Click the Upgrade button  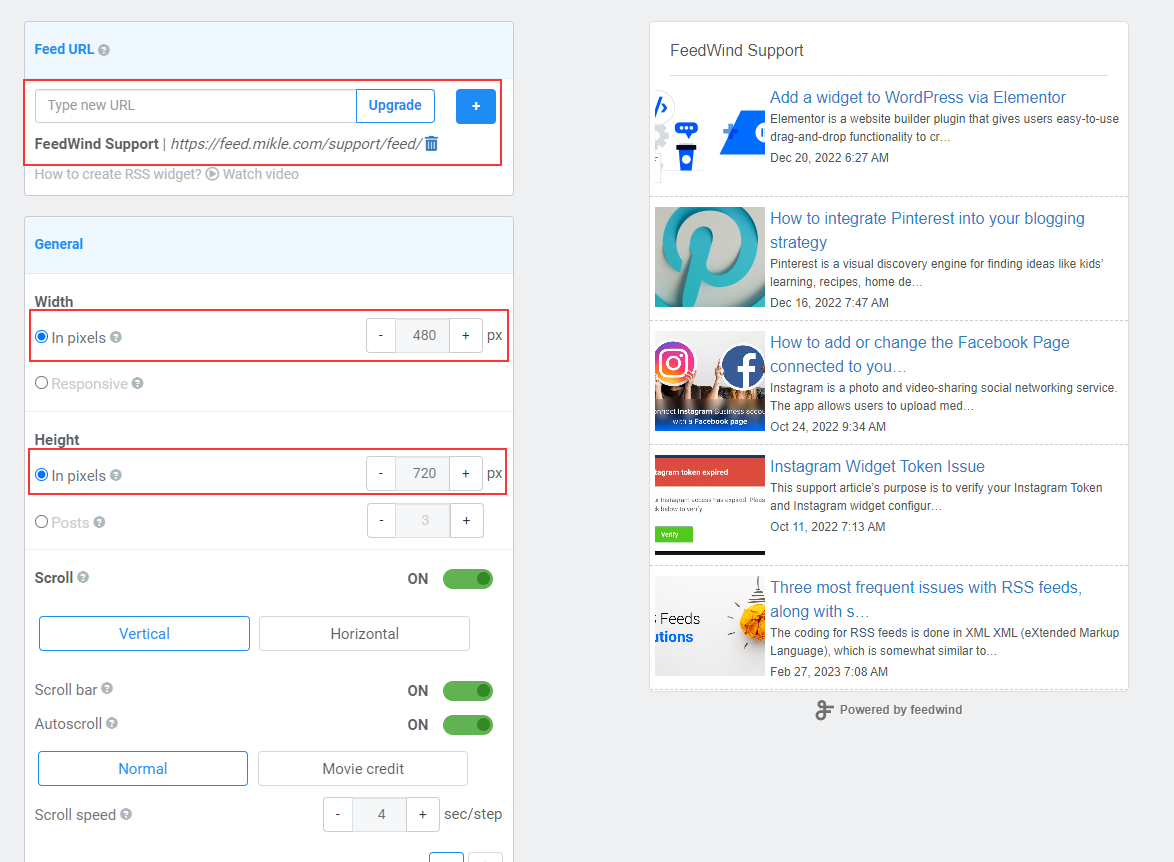tap(395, 106)
